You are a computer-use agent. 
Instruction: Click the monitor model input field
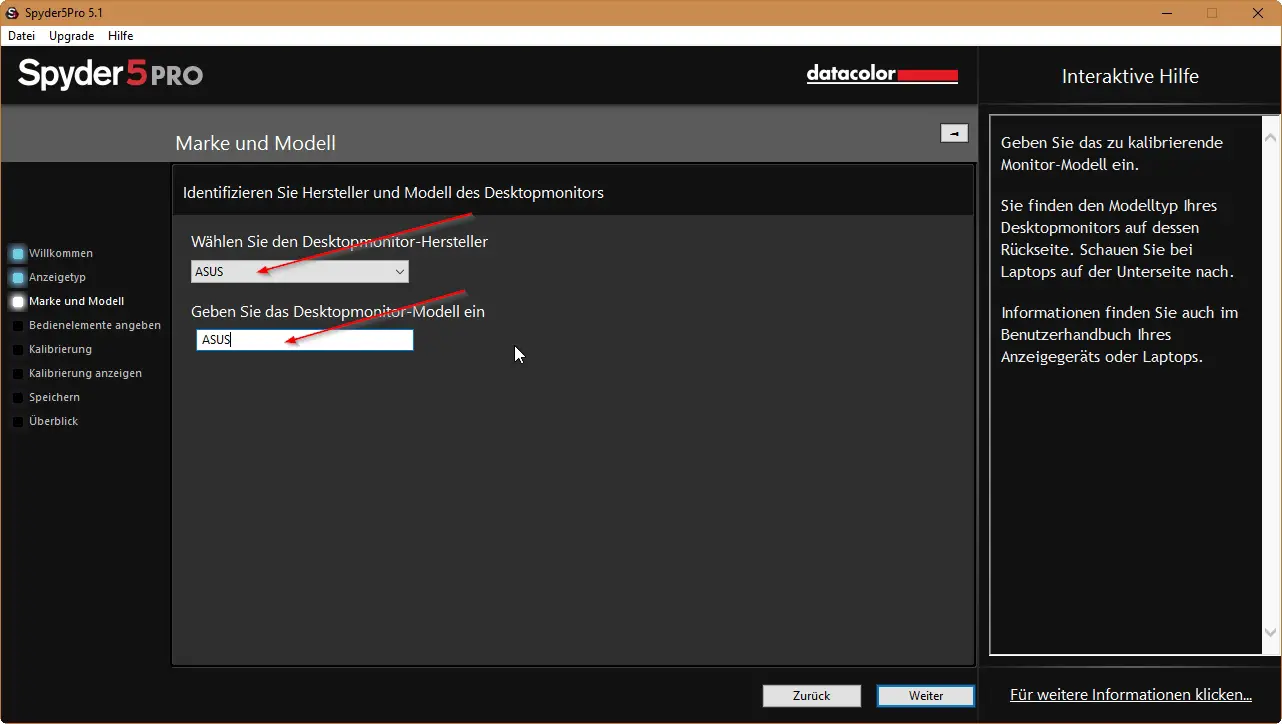pos(304,340)
